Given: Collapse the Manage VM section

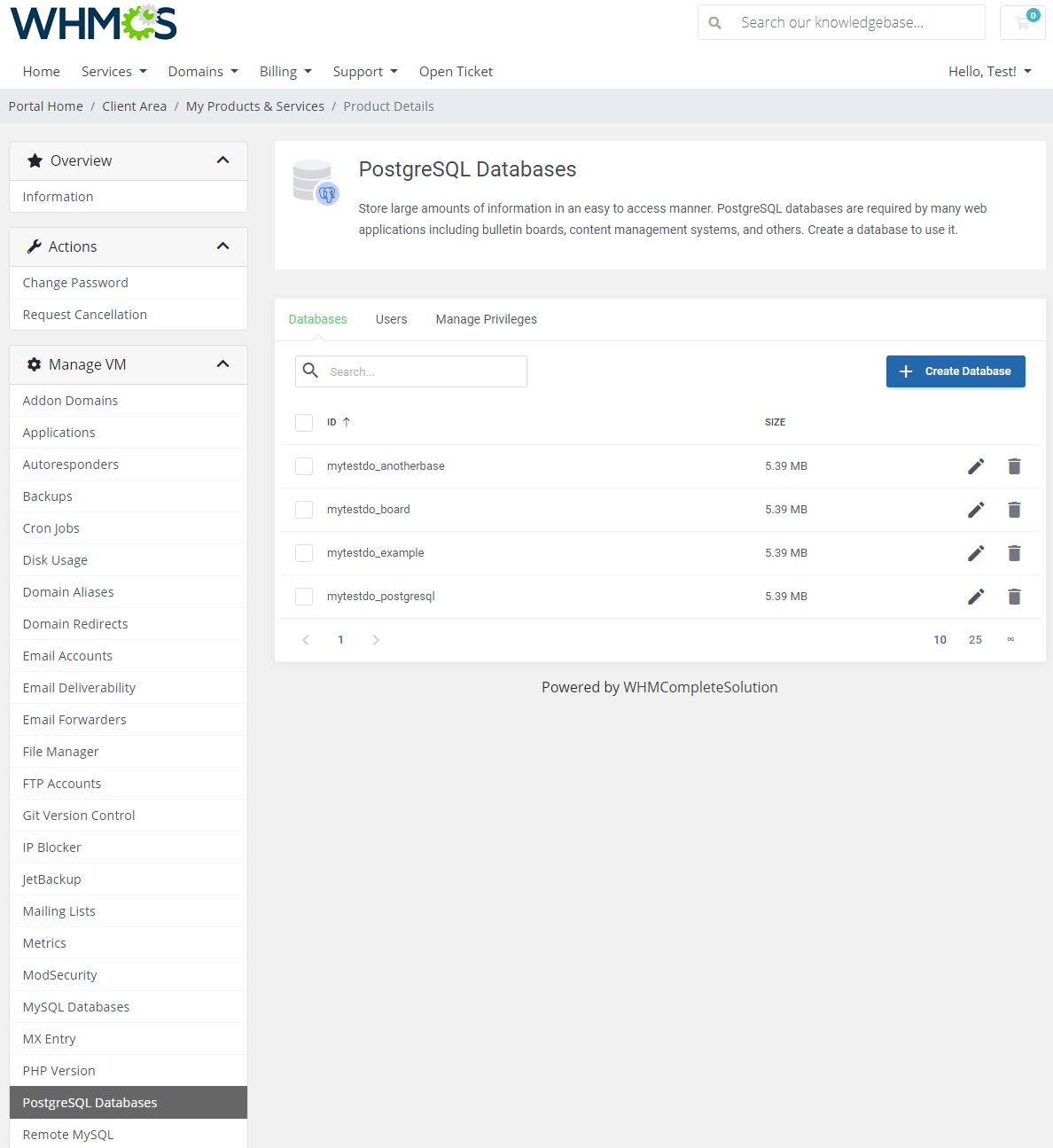Looking at the screenshot, I should click(x=222, y=364).
